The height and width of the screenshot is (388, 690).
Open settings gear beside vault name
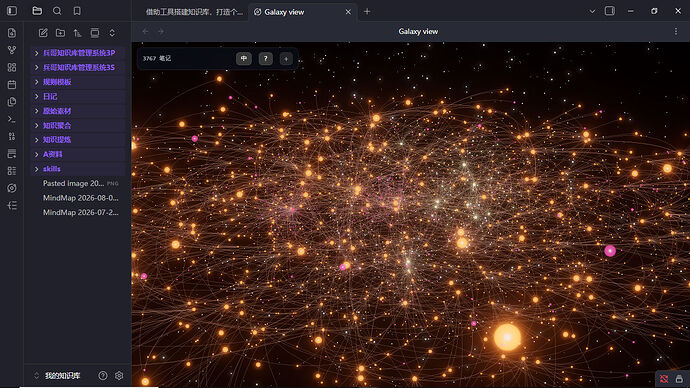(119, 376)
